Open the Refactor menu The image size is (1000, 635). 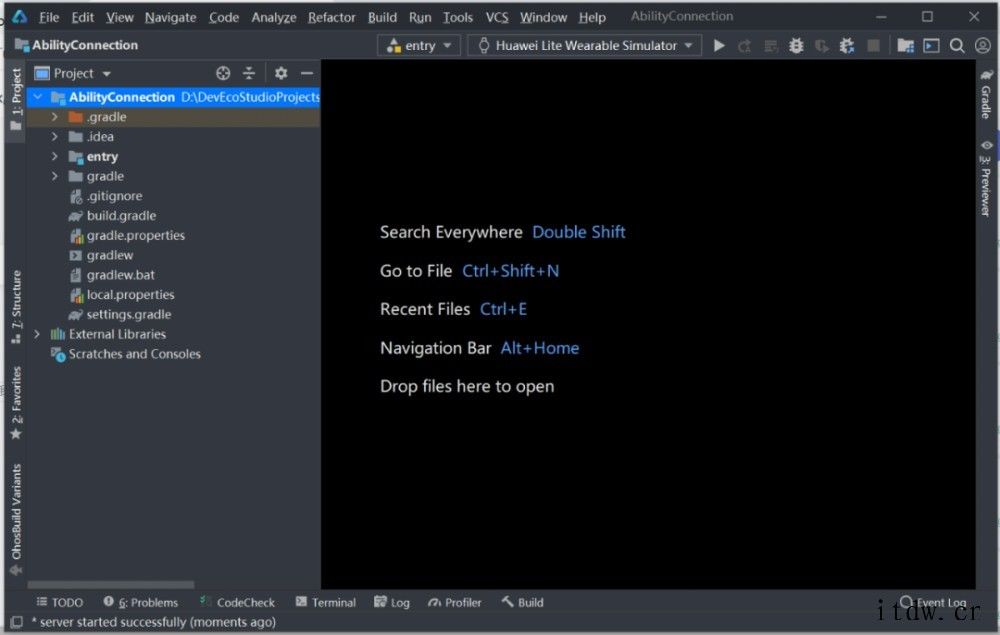click(x=332, y=17)
